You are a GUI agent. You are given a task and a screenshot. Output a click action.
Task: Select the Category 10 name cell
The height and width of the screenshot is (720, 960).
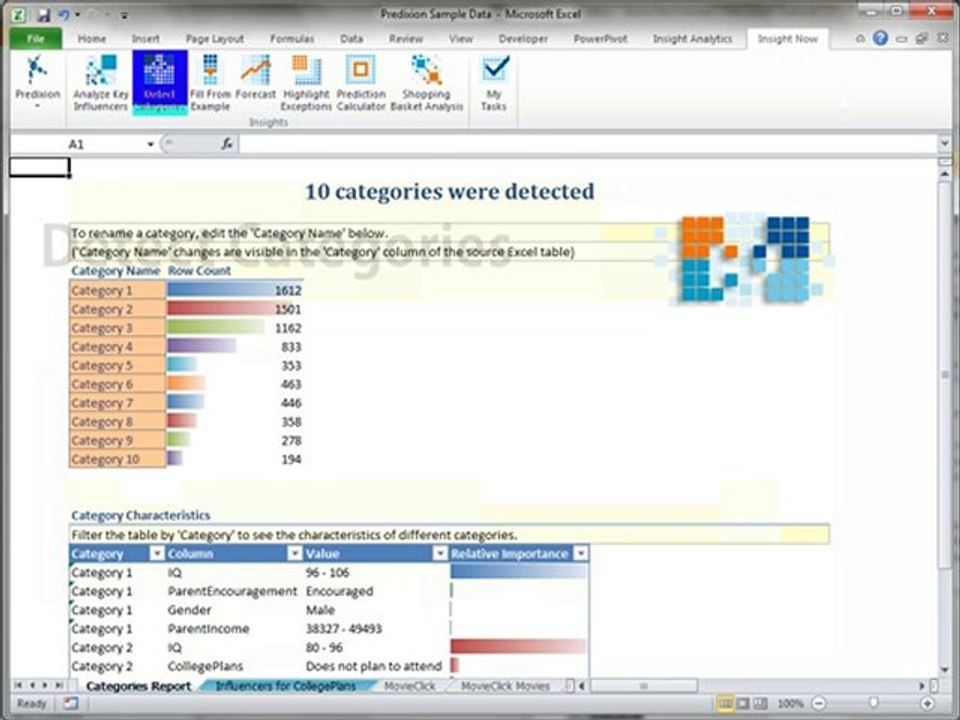click(x=118, y=459)
